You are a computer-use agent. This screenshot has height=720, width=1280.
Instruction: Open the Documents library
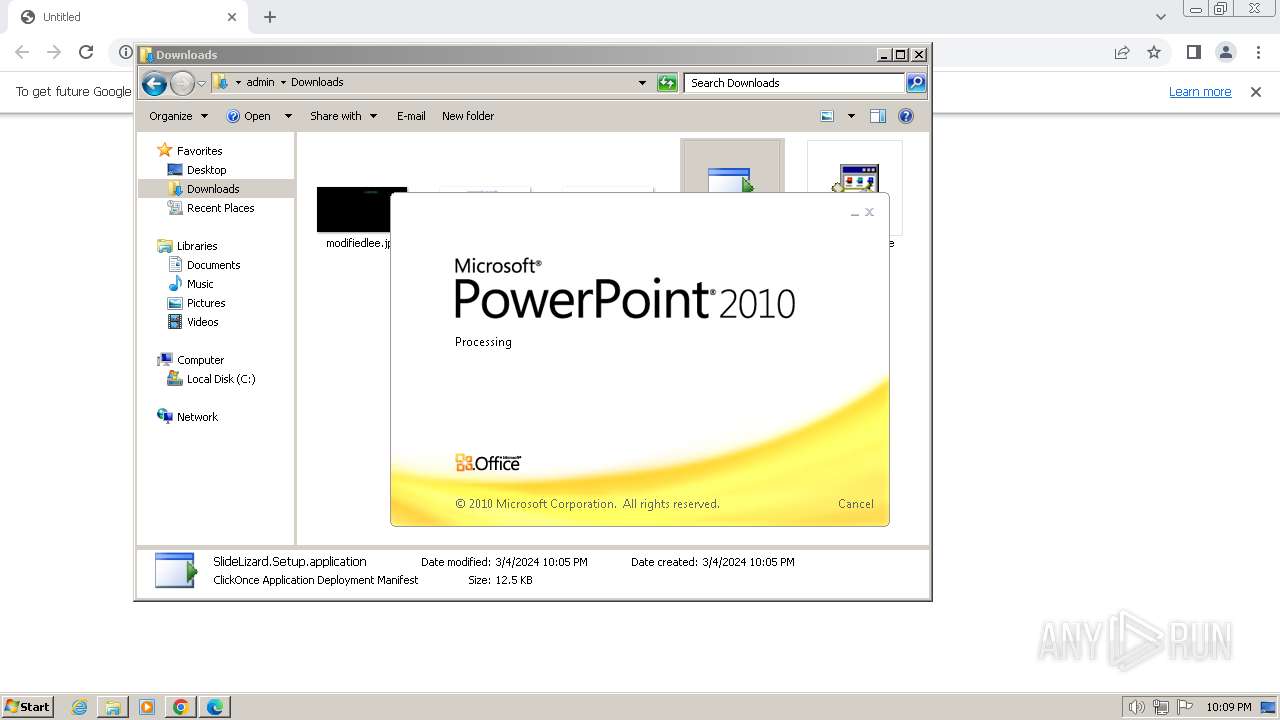point(213,265)
